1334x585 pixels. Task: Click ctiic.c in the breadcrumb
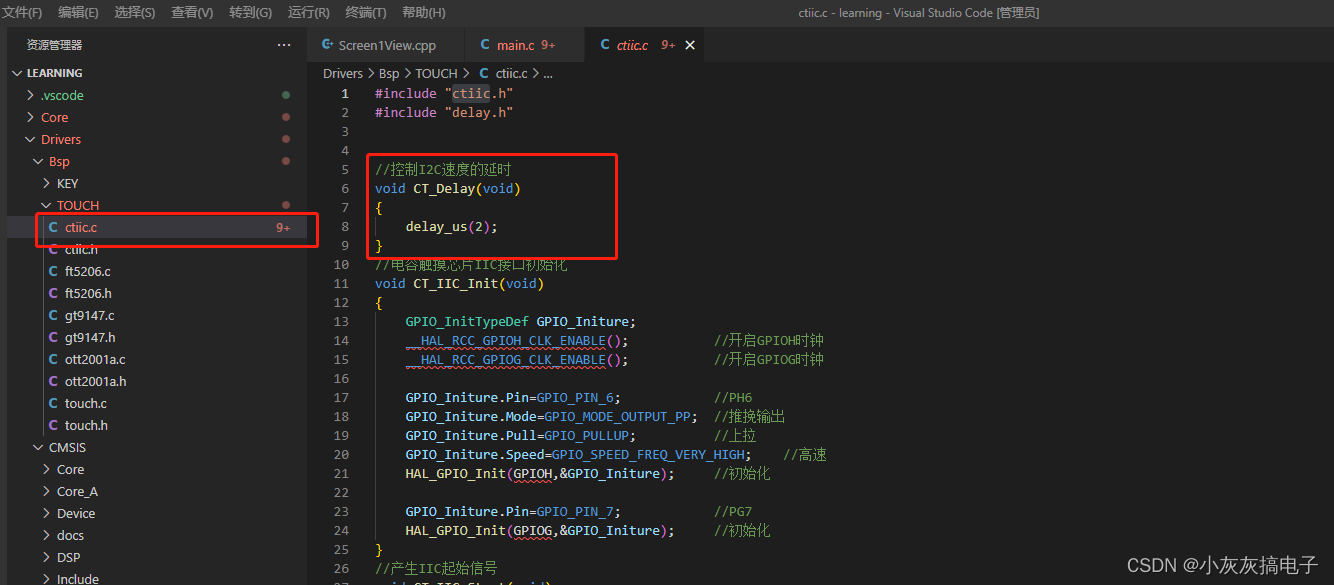(x=511, y=73)
